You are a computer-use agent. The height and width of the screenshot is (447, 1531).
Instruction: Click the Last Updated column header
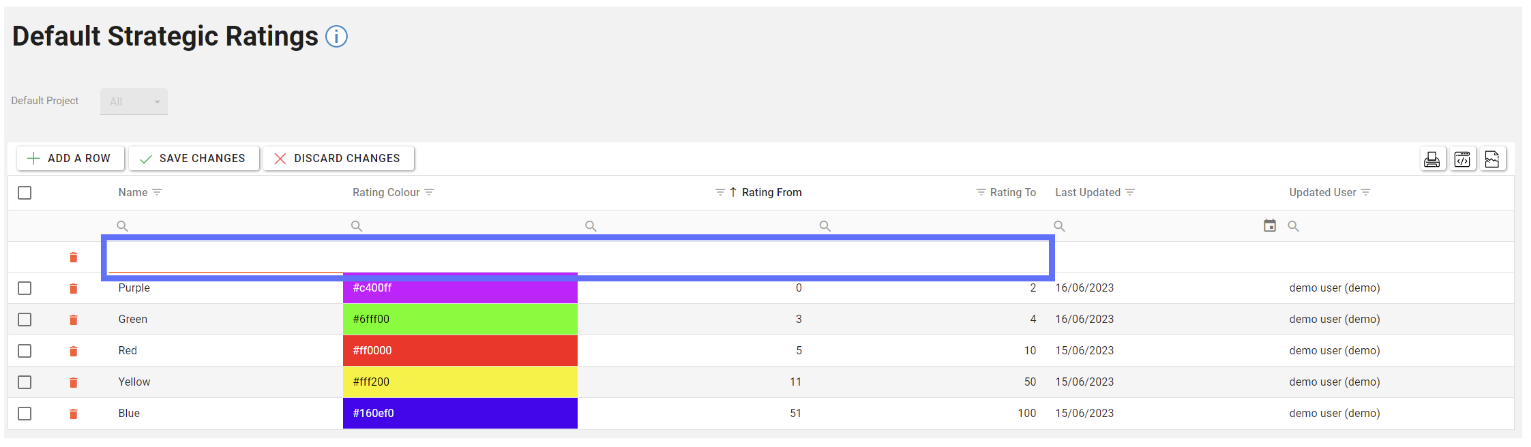[1087, 193]
